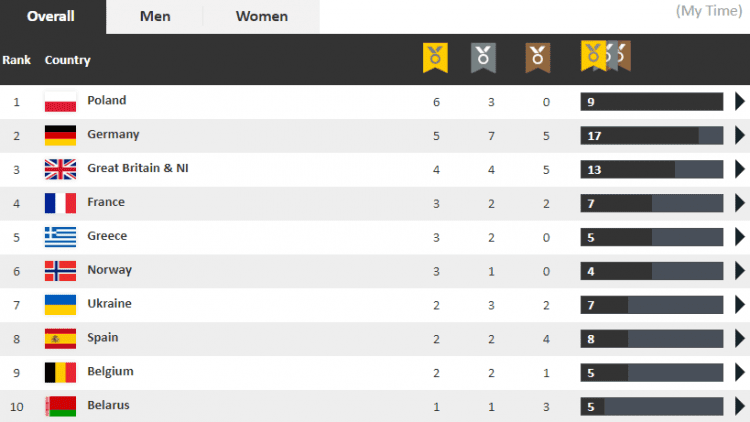Open the Belgium country link
Screen dimensions: 750x422
(x=110, y=372)
